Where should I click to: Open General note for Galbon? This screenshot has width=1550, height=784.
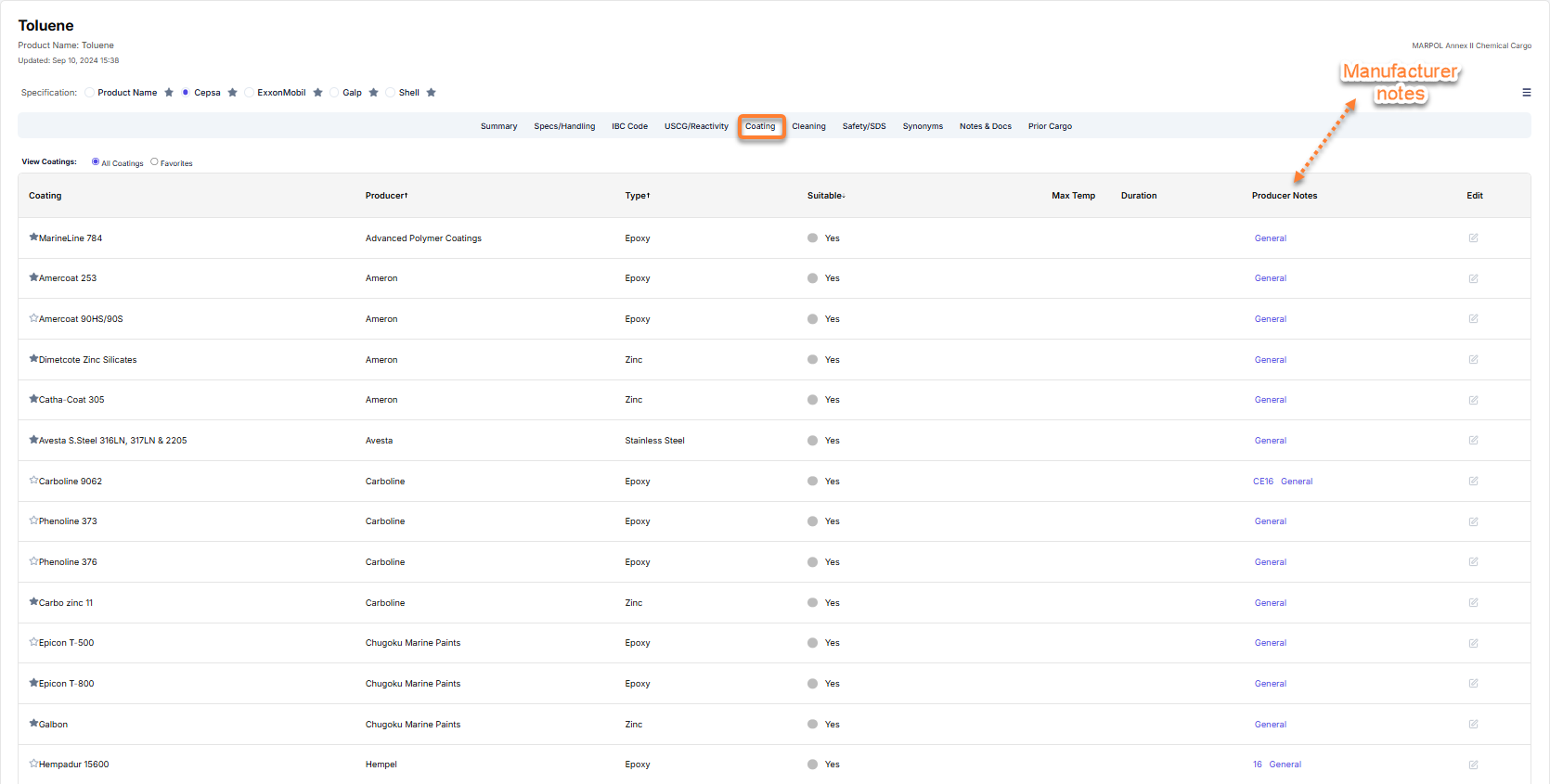click(1271, 725)
